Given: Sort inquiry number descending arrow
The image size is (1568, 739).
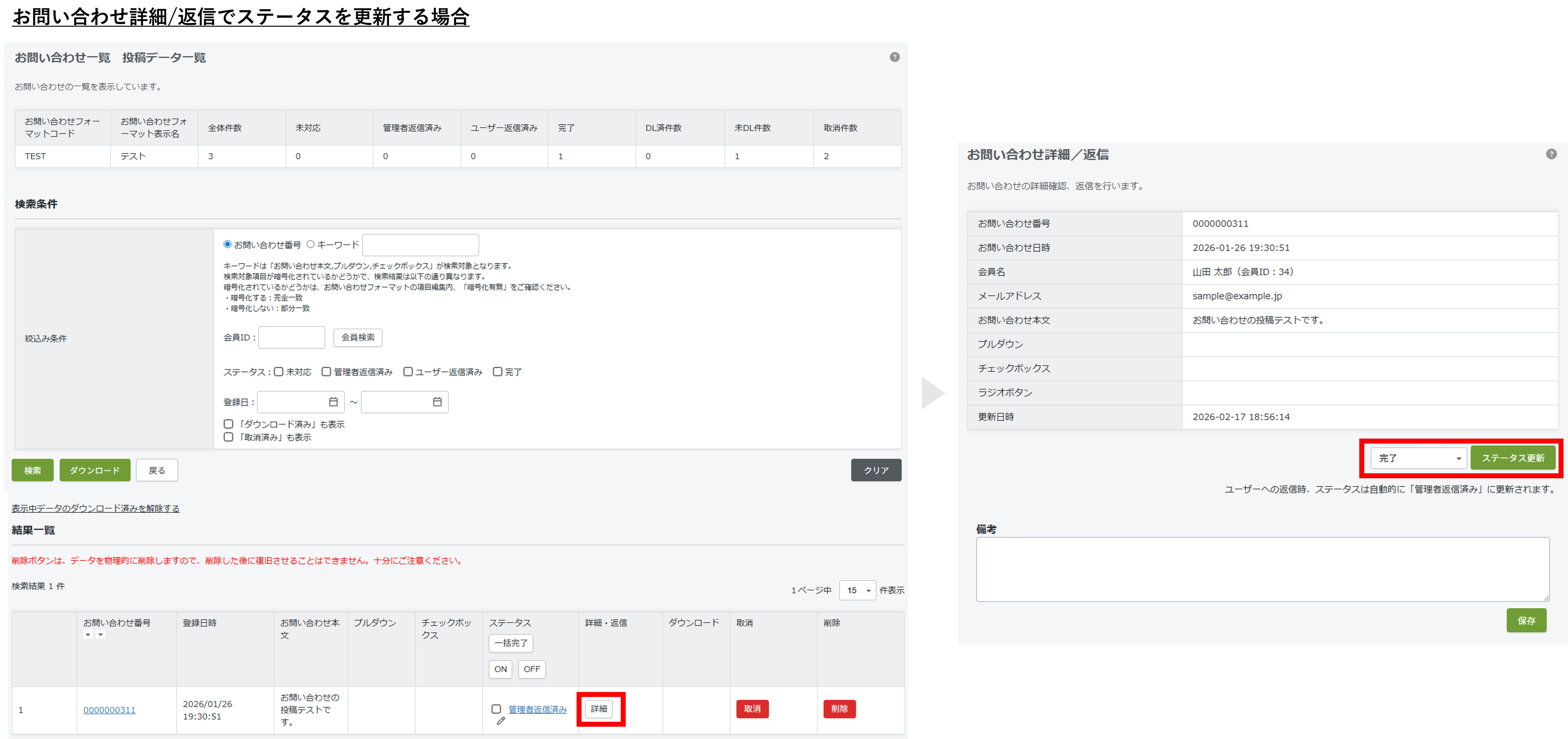Looking at the screenshot, I should click(100, 634).
